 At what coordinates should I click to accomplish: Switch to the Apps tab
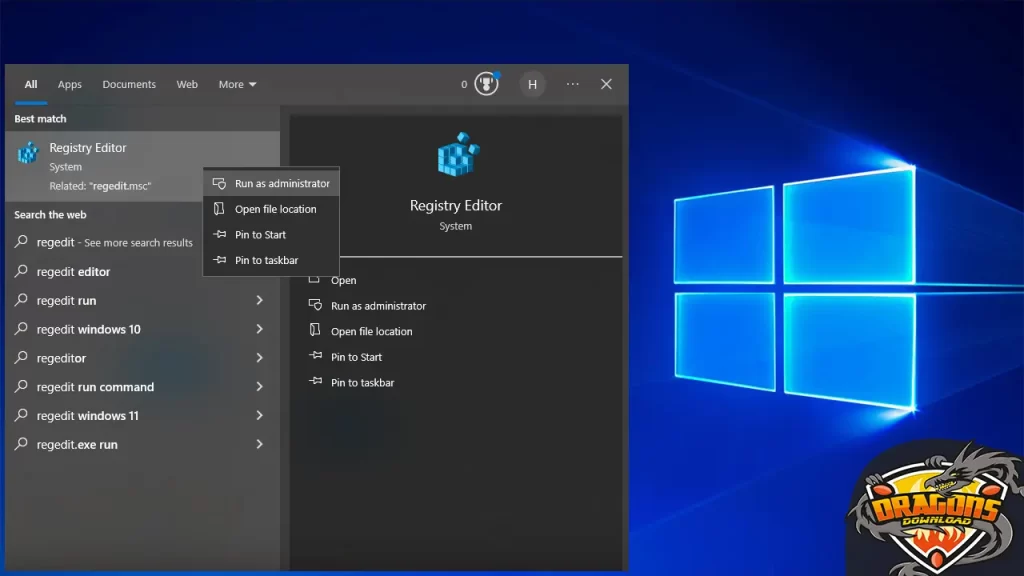pyautogui.click(x=70, y=85)
